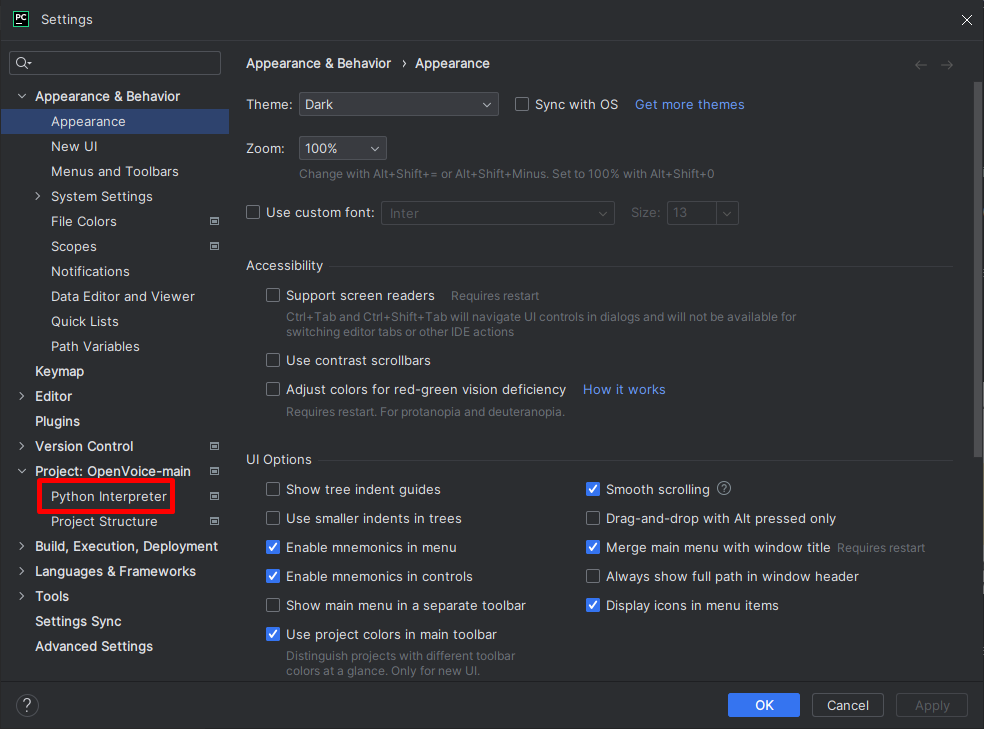Select Data Editor and Viewer page

click(123, 296)
